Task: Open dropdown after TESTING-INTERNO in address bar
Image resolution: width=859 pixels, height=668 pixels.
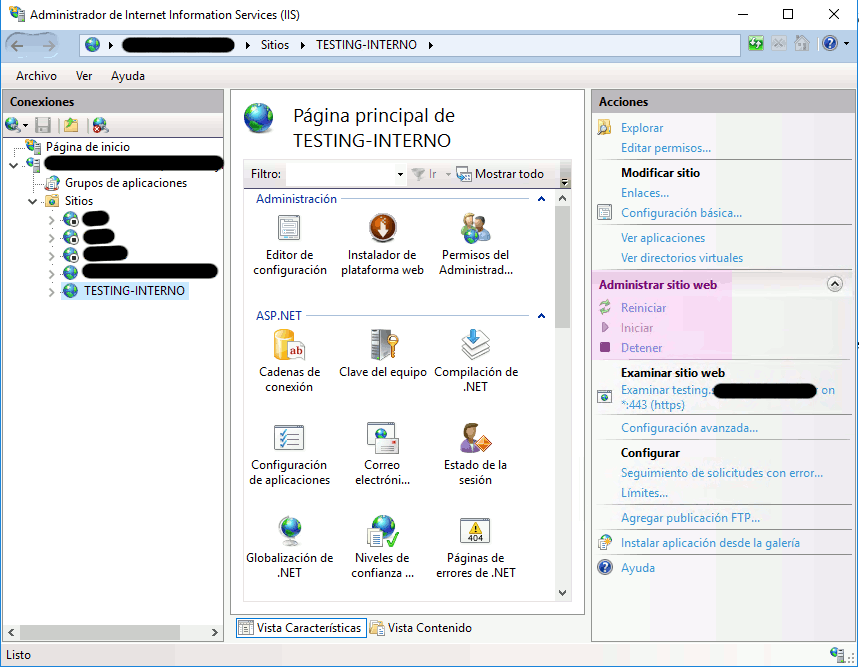Action: [x=431, y=45]
